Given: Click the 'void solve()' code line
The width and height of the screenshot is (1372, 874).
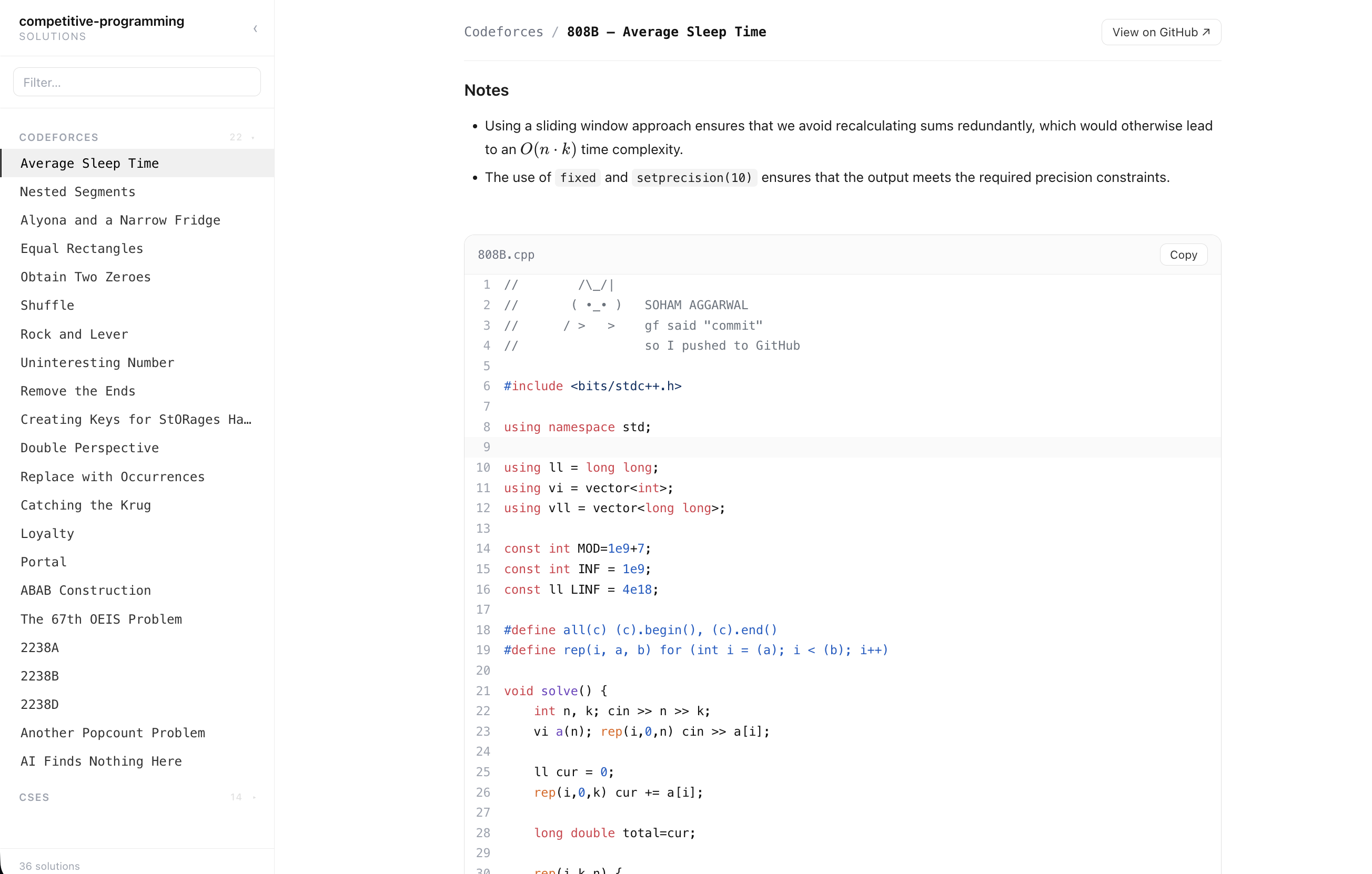Looking at the screenshot, I should coord(556,690).
